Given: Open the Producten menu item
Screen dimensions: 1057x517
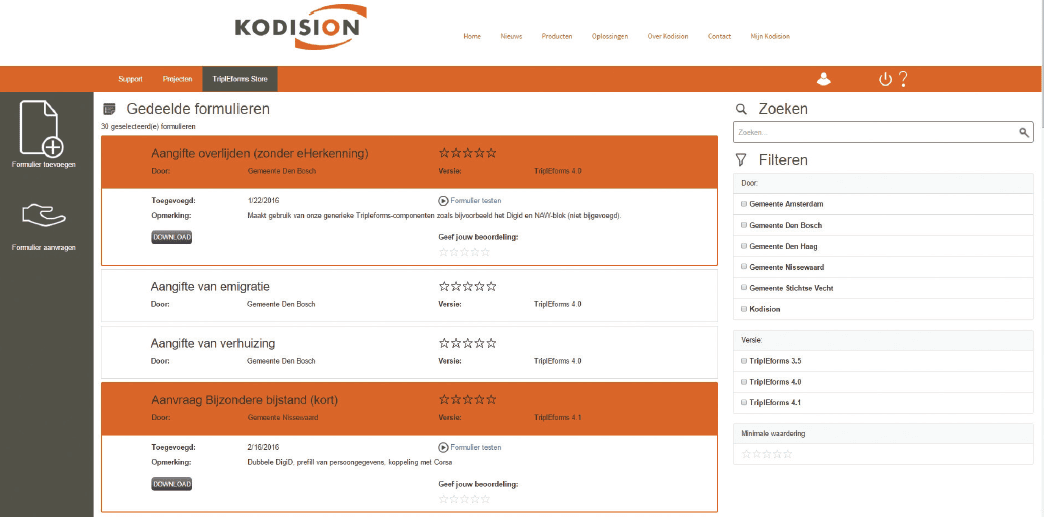Looking at the screenshot, I should [557, 36].
